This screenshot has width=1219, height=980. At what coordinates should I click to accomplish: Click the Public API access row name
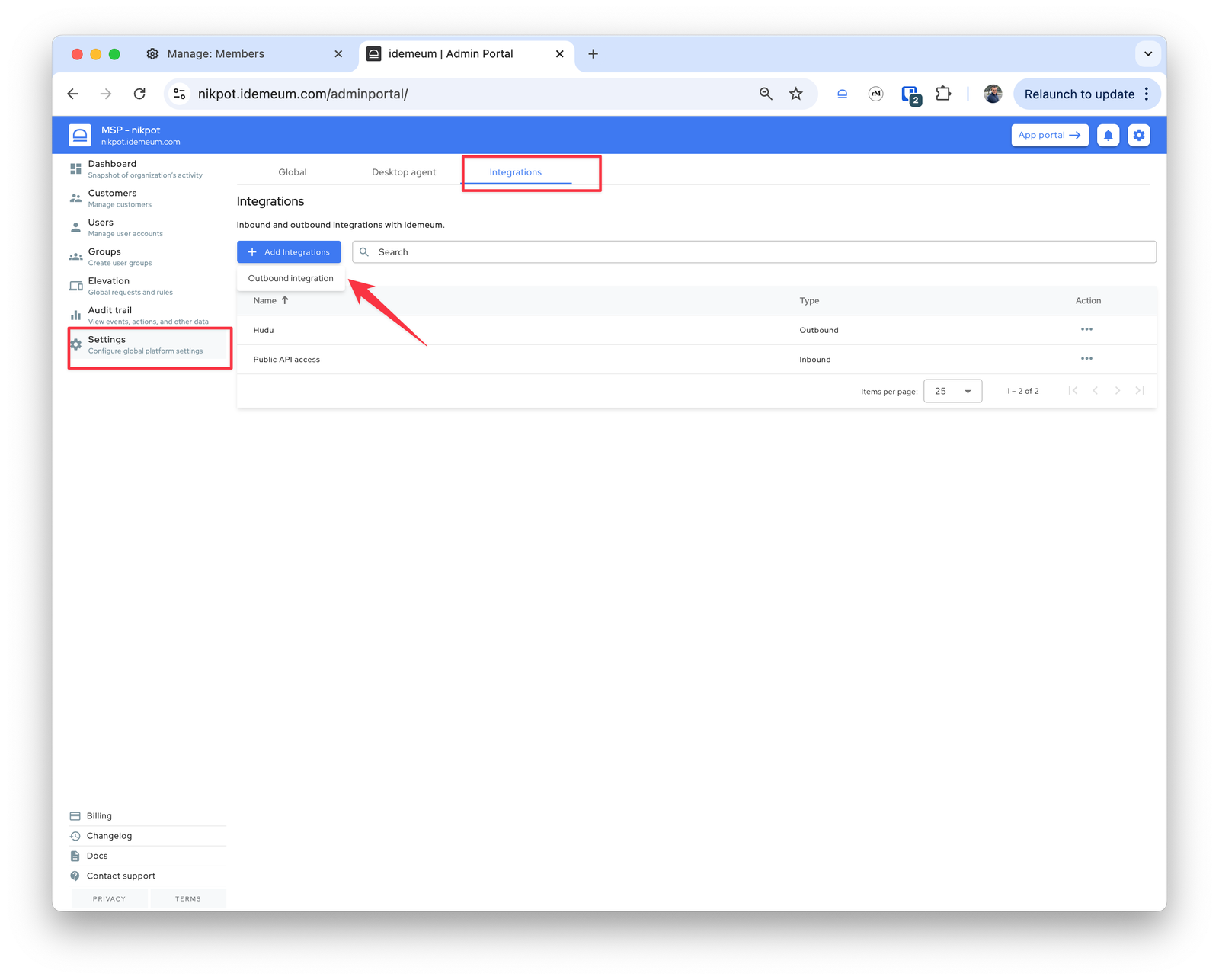pyautogui.click(x=286, y=360)
